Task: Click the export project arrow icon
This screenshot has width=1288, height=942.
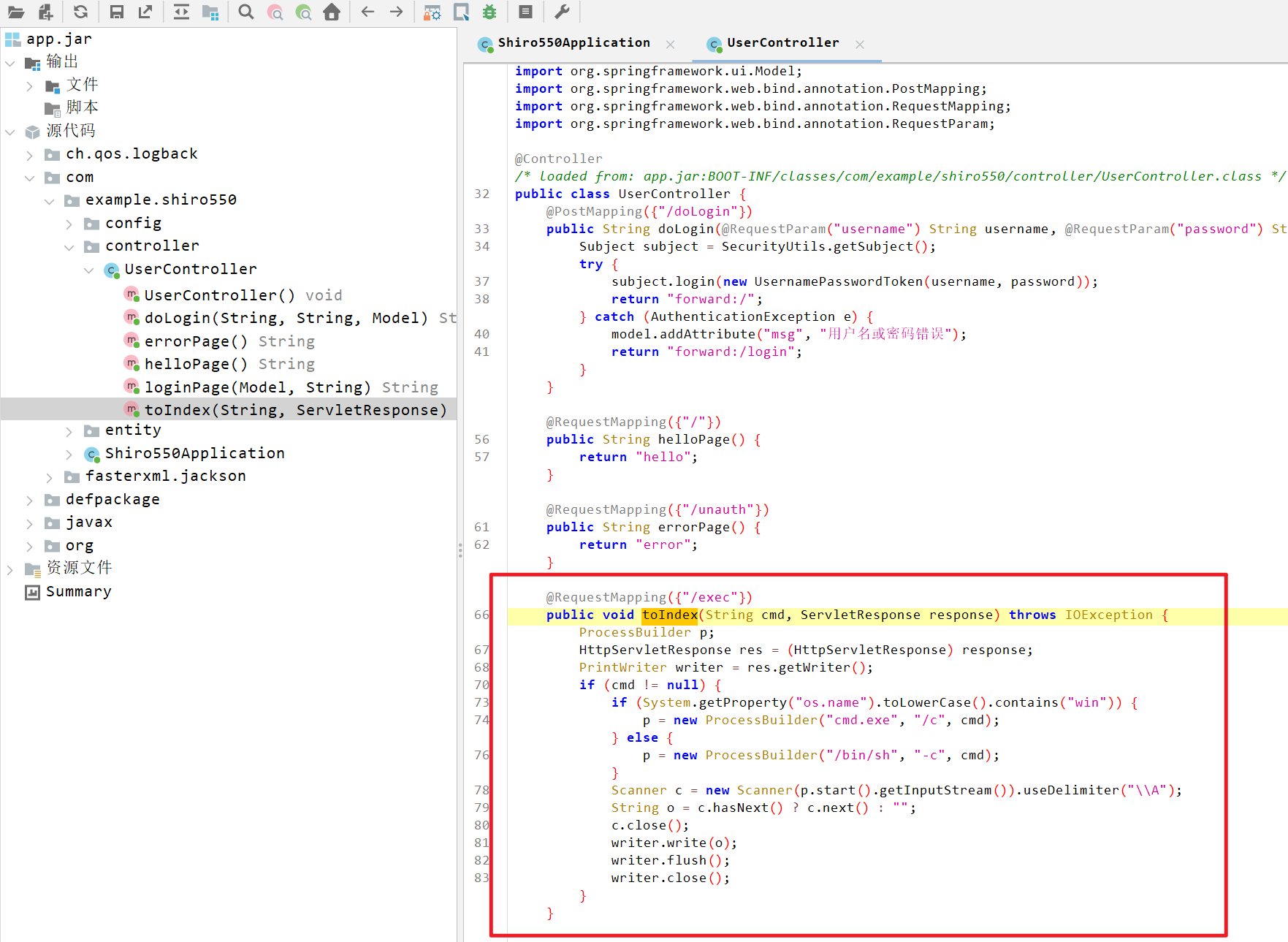Action: 145,12
